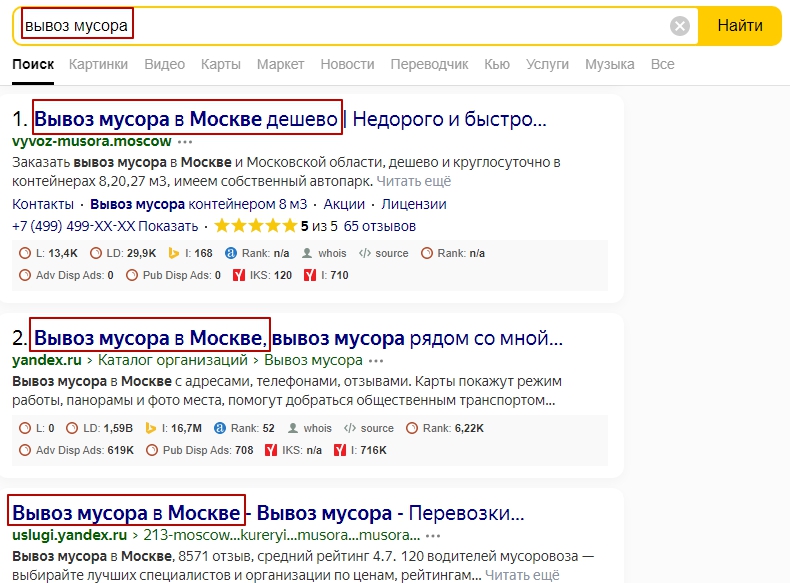
Task: Click Alexa Rank icon in first result's bar
Action: tap(231, 253)
